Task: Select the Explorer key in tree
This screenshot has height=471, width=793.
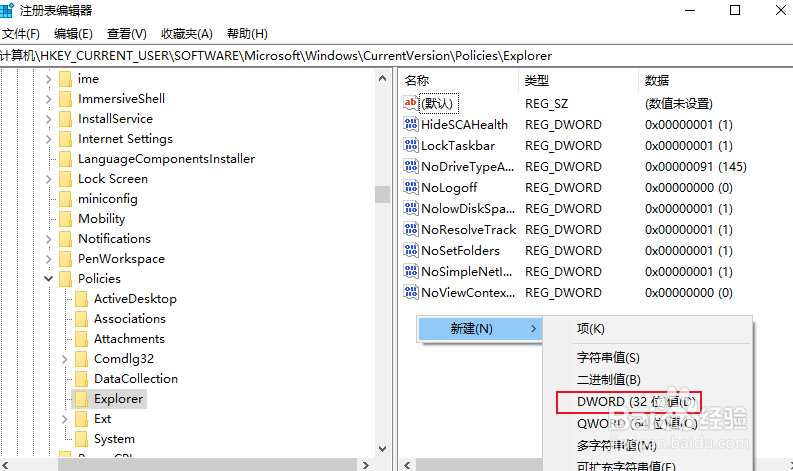Action: pyautogui.click(x=118, y=399)
